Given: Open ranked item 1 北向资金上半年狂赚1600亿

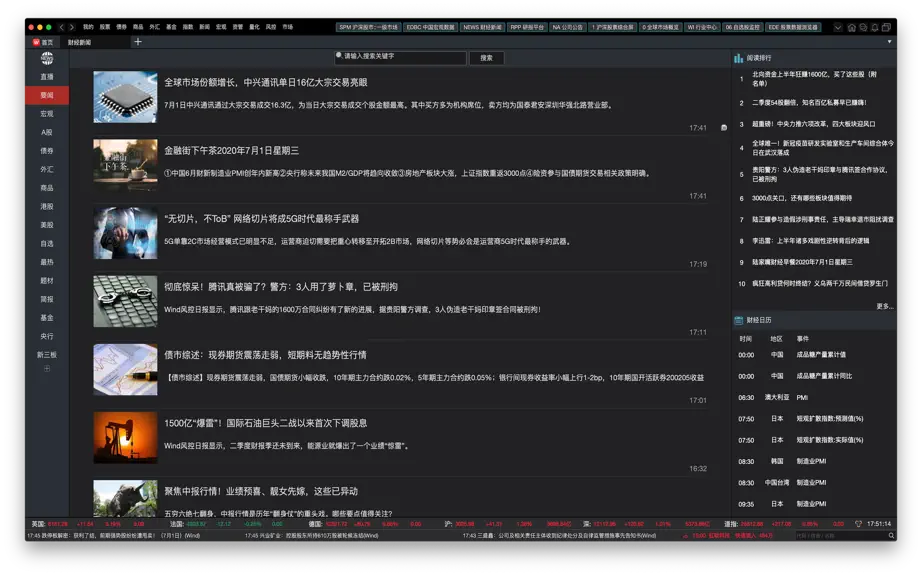Looking at the screenshot, I should 814,79.
